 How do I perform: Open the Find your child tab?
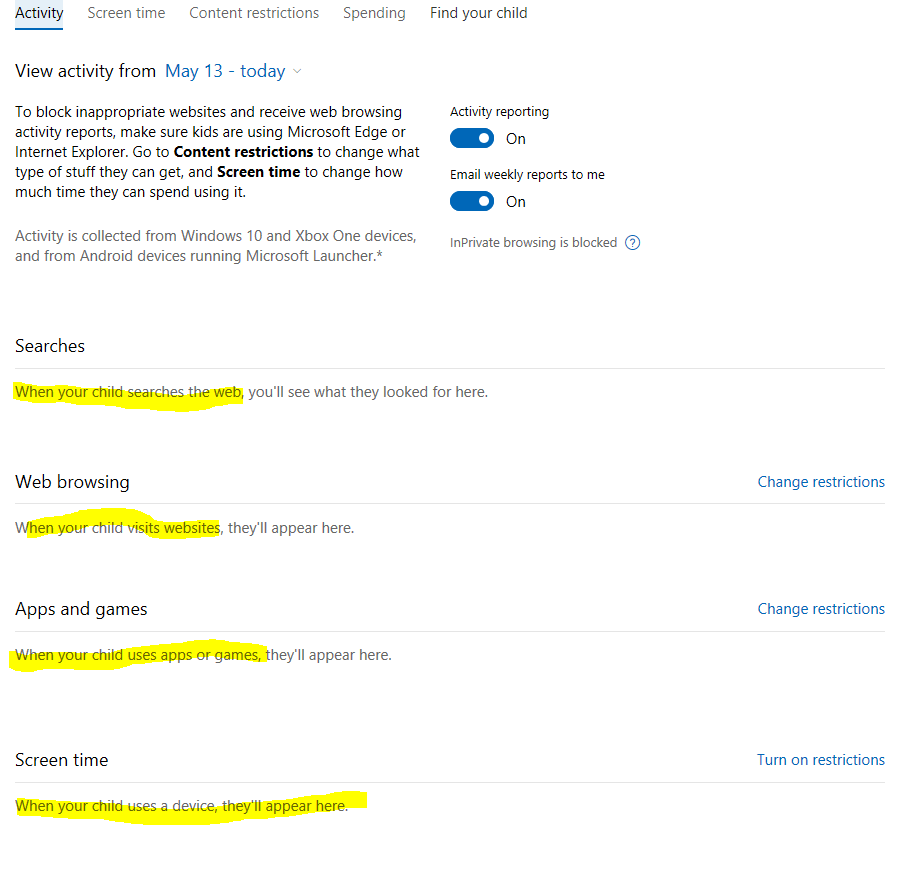(x=478, y=13)
